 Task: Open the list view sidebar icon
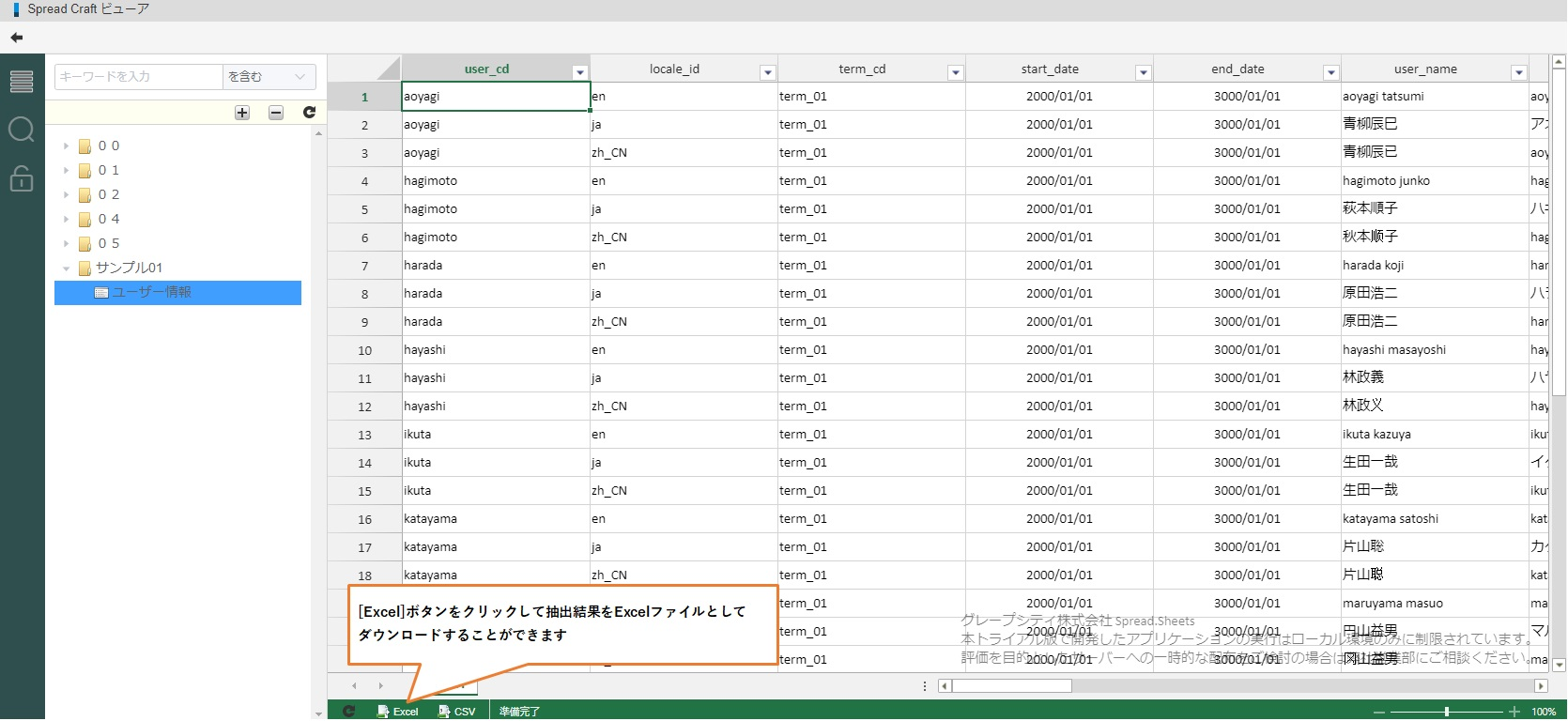point(22,82)
